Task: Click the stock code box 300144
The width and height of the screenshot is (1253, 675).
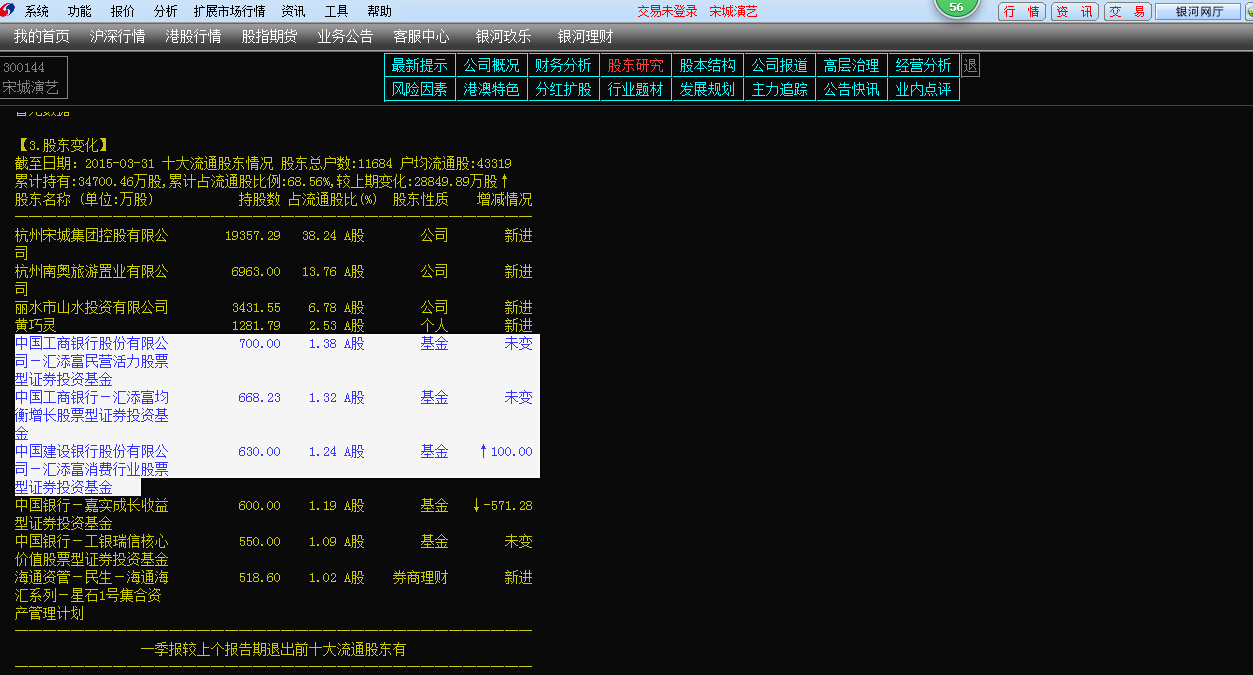Action: [34, 78]
